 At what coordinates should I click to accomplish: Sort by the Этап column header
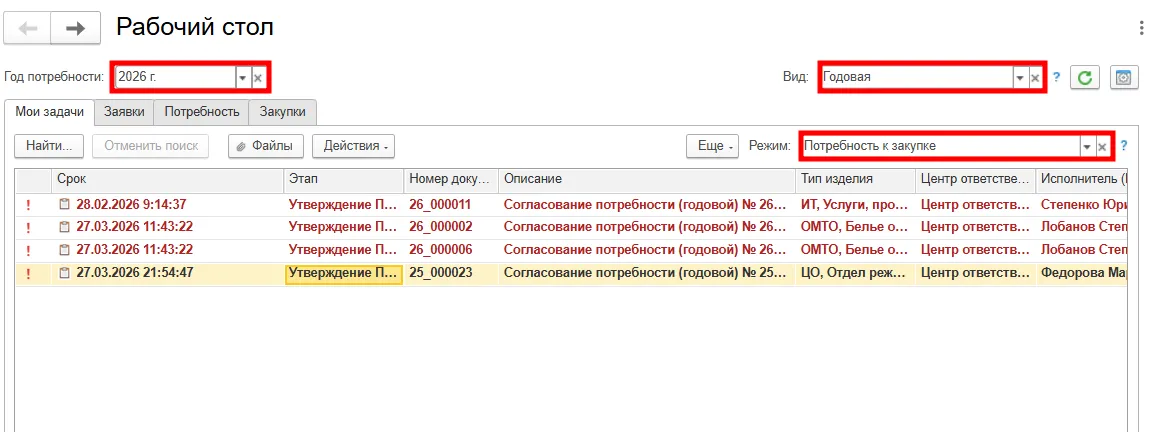(x=344, y=179)
